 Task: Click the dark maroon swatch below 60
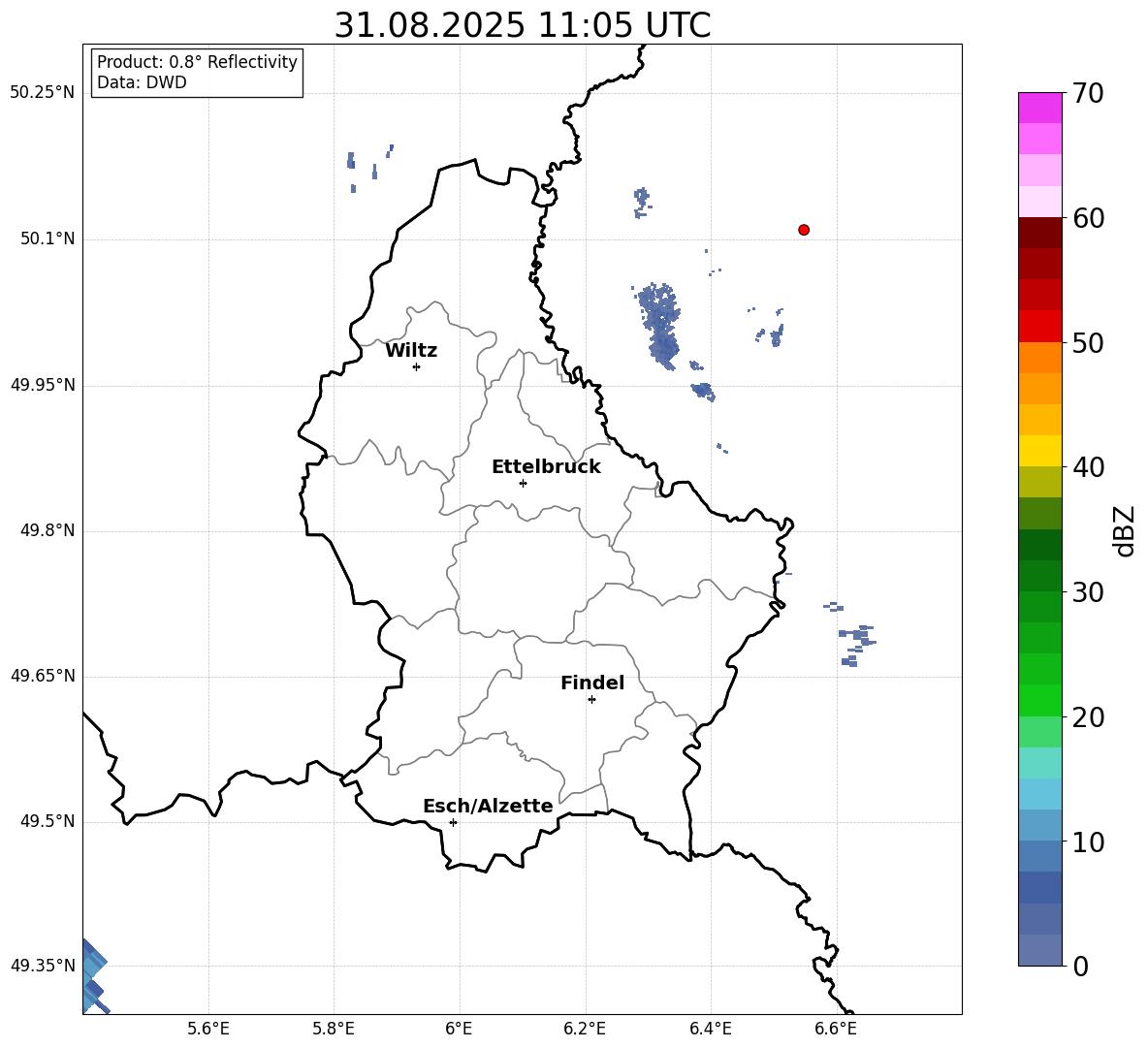pyautogui.click(x=1039, y=233)
